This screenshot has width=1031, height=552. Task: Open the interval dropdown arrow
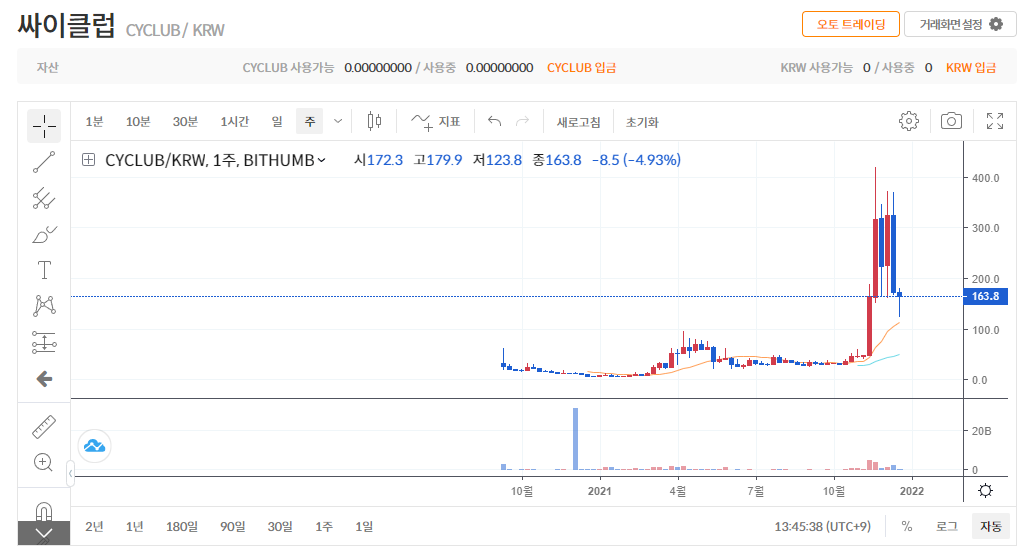(338, 122)
